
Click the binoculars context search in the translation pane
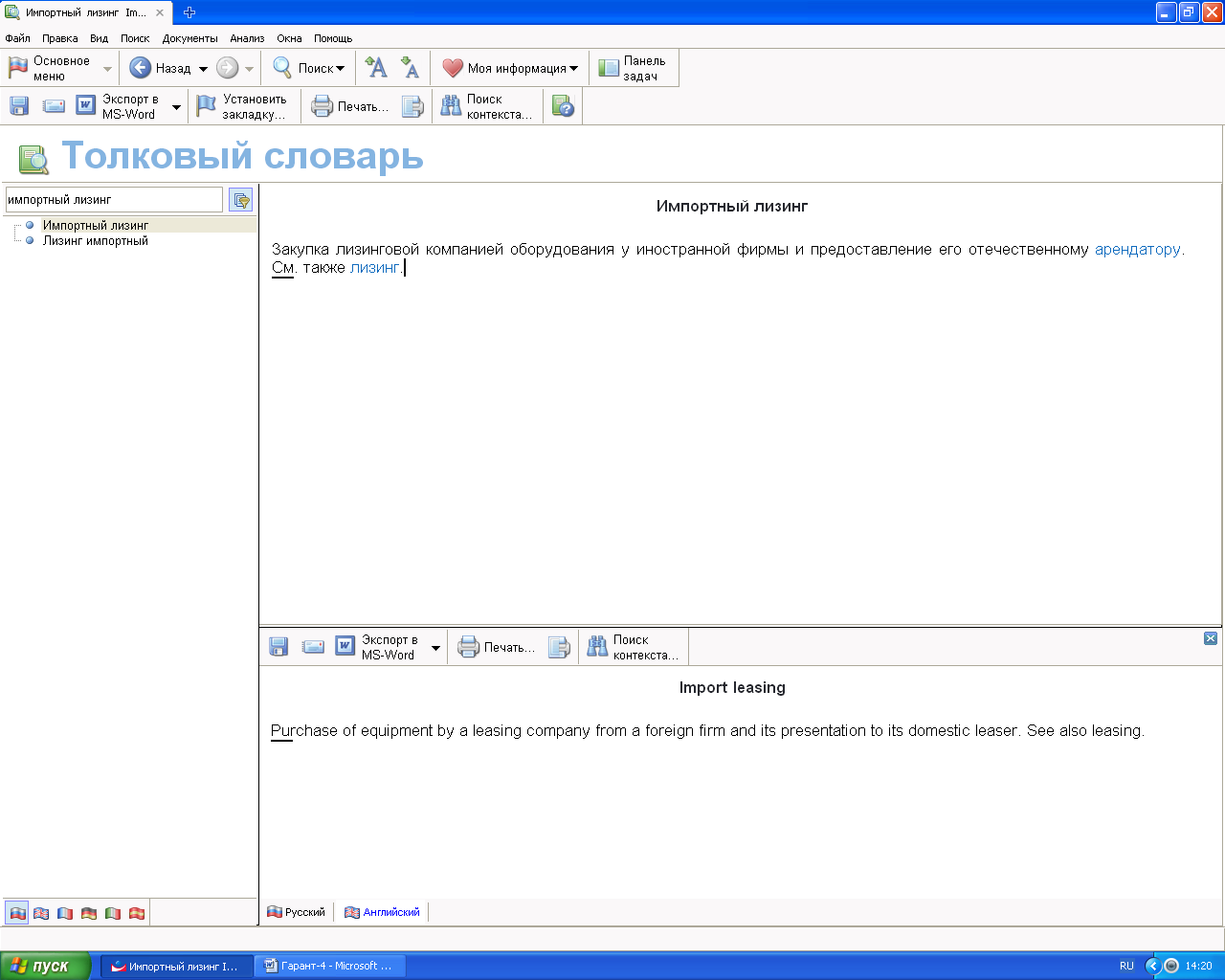click(x=632, y=647)
